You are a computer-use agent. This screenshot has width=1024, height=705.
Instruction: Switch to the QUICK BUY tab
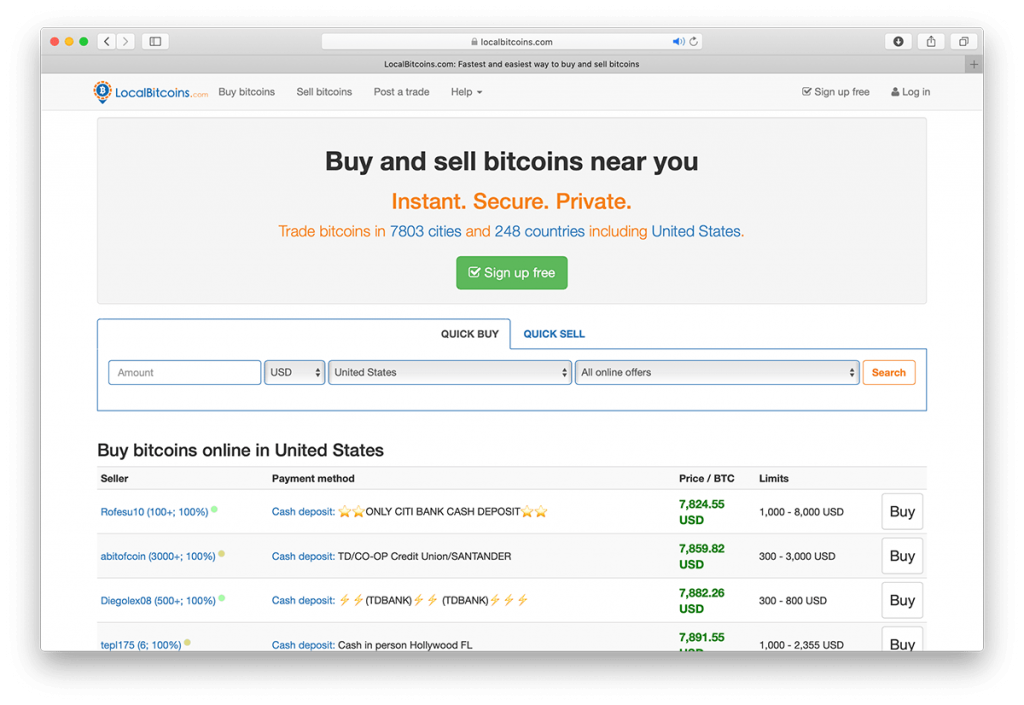tap(470, 334)
